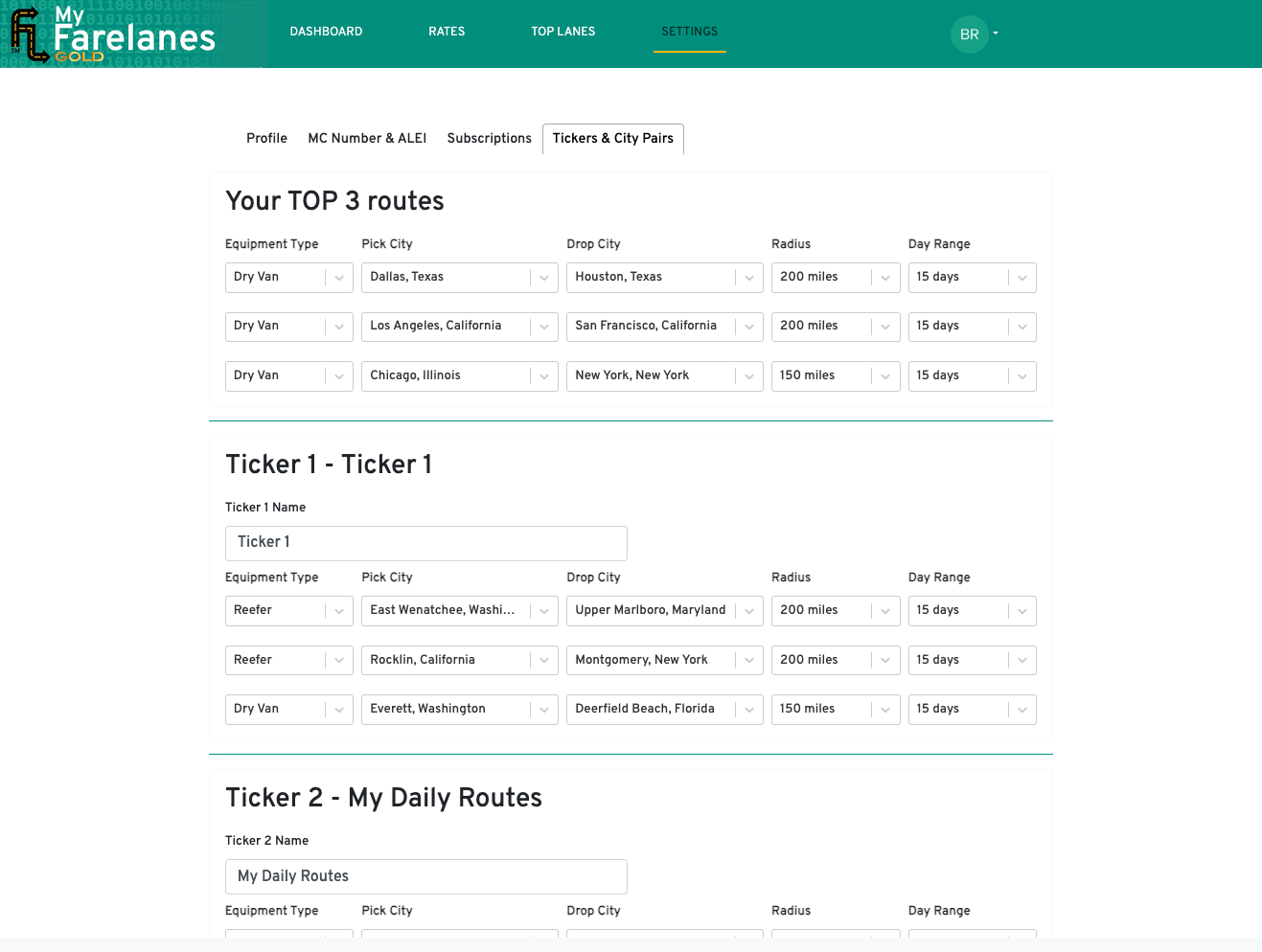The width and height of the screenshot is (1262, 952).
Task: Expand the Los Angeles, California pick city dropdown
Action: [460, 326]
